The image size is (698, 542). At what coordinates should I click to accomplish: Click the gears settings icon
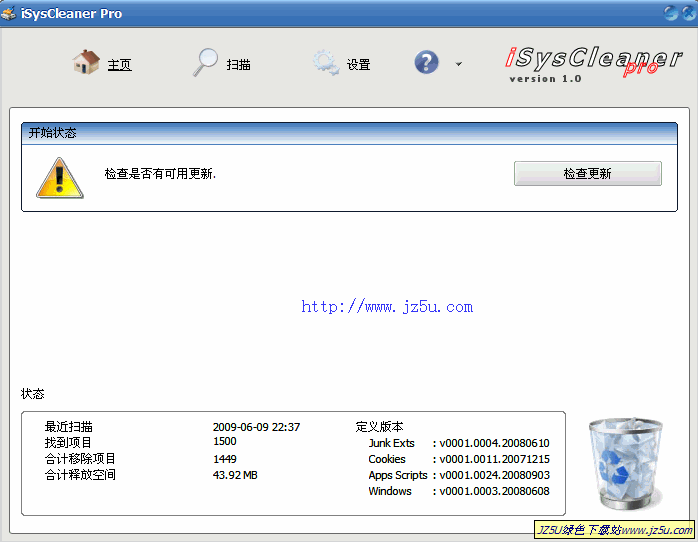click(x=325, y=62)
